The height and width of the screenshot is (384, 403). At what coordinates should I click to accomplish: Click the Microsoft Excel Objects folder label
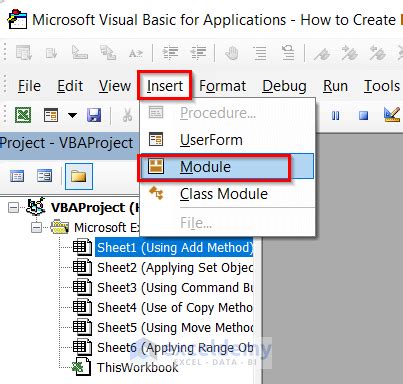(x=107, y=228)
